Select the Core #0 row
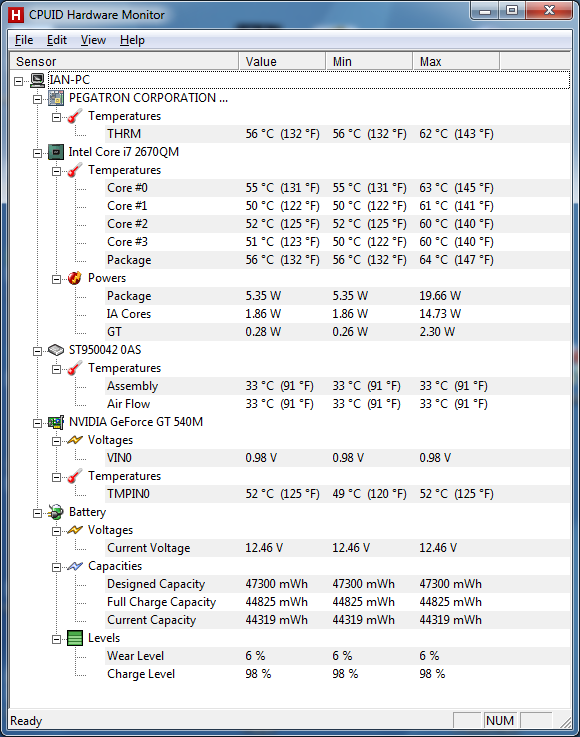 click(337, 188)
